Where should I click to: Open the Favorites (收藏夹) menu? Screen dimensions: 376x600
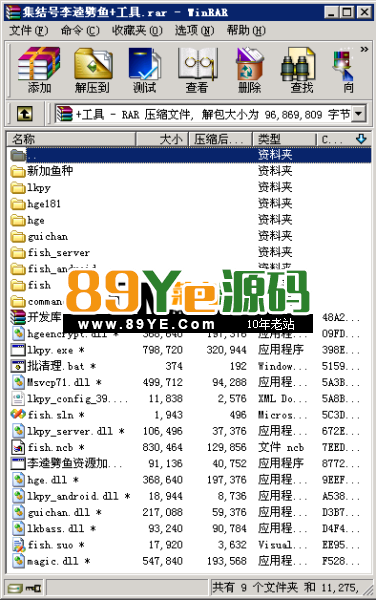[x=137, y=30]
